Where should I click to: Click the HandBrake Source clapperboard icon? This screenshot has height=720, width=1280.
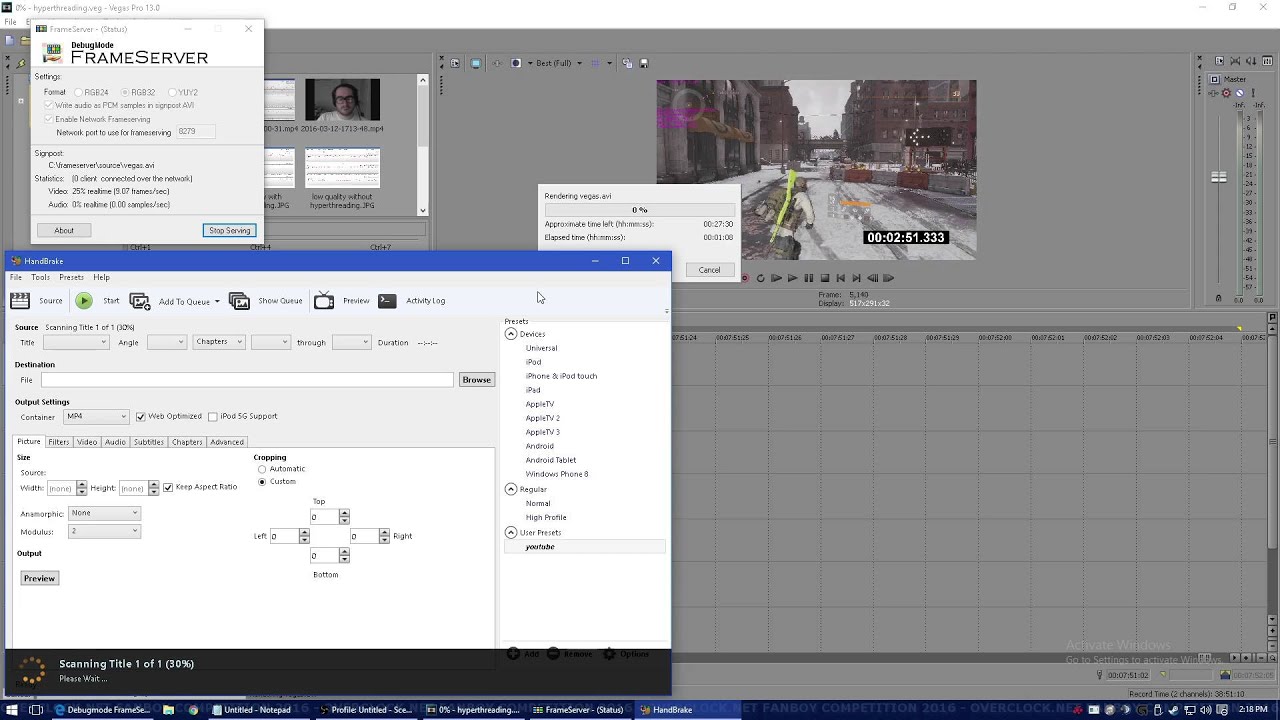pos(20,300)
